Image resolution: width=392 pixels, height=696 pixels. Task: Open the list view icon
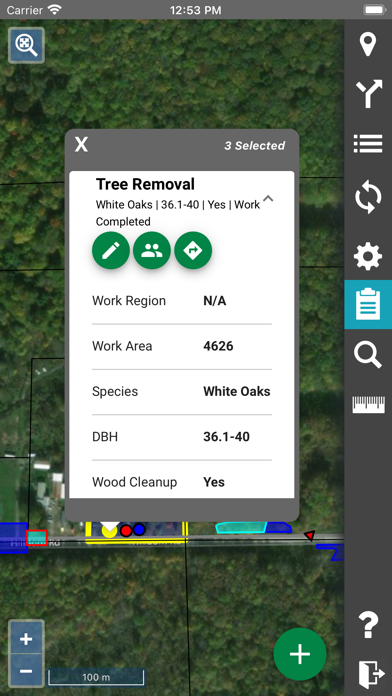pyautogui.click(x=368, y=144)
